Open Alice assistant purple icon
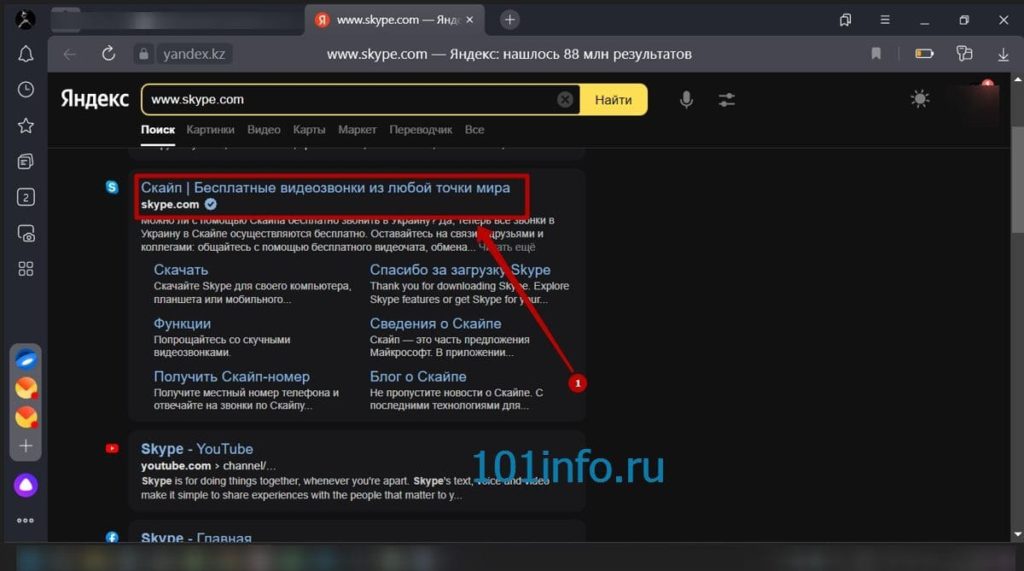The image size is (1024, 571). [x=26, y=485]
